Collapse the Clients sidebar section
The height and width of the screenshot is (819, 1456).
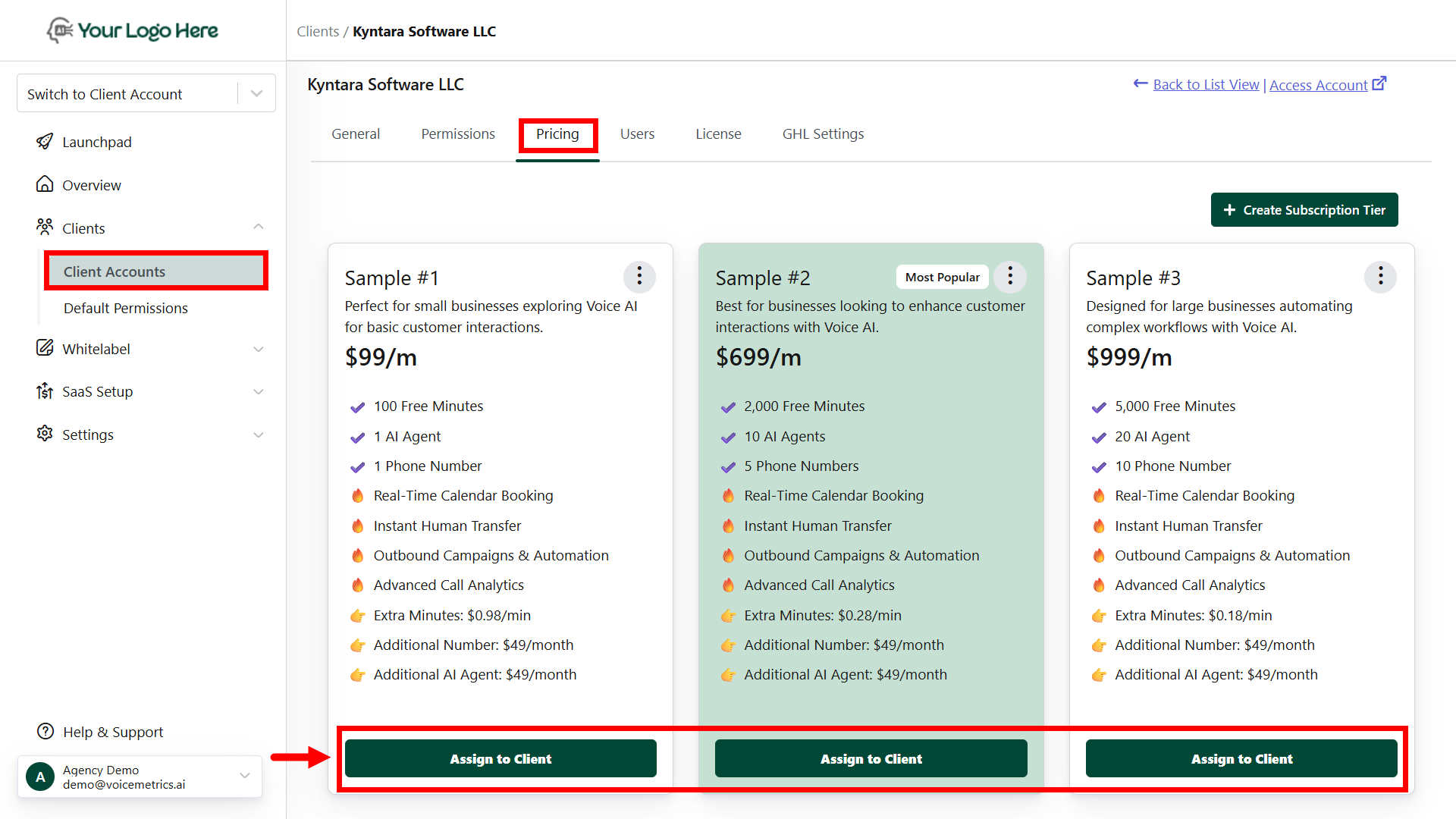tap(259, 227)
